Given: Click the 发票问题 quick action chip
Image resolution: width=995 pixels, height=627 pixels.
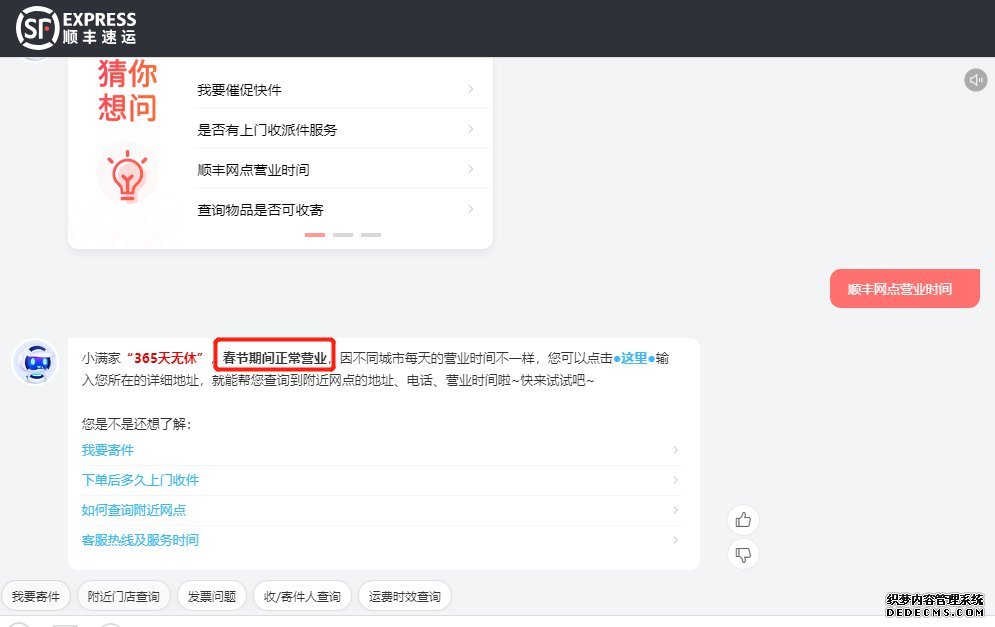Looking at the screenshot, I should click(212, 597).
